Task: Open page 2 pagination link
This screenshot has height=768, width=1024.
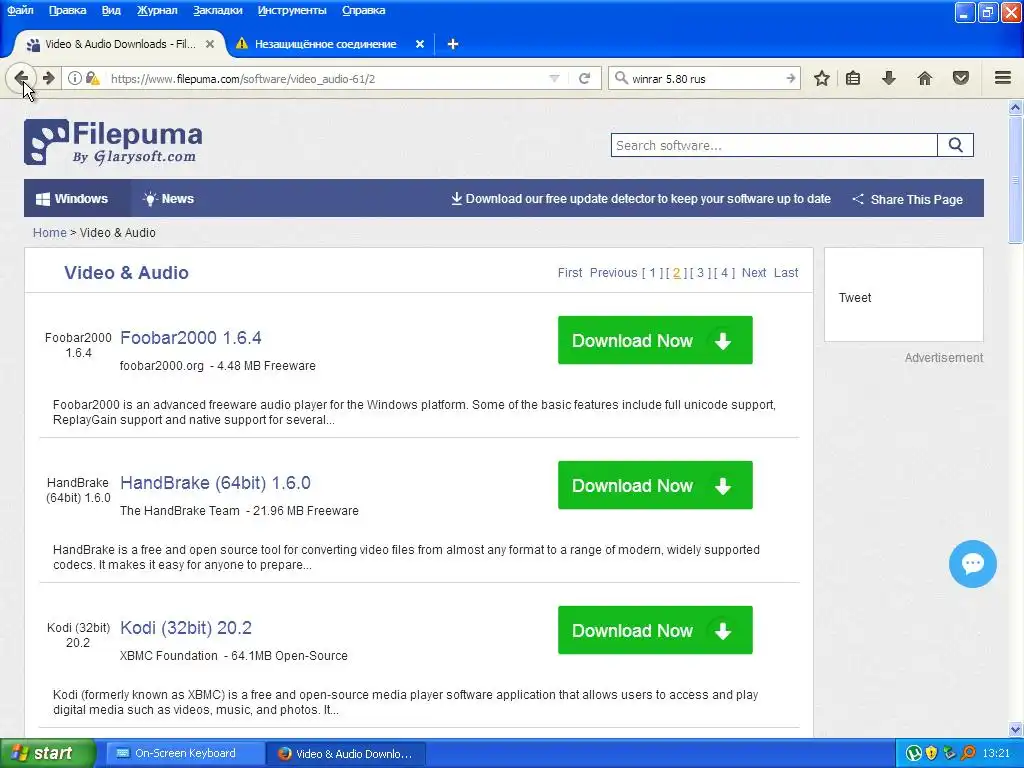Action: pos(677,273)
